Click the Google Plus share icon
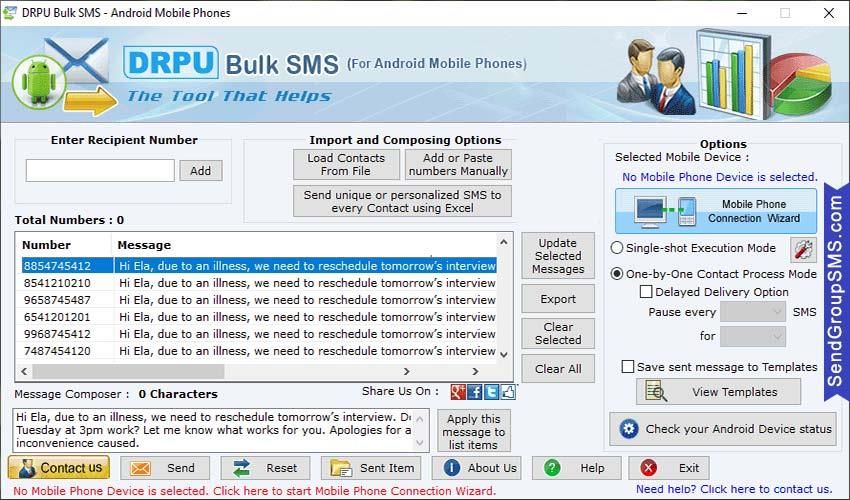The height and width of the screenshot is (500, 850). point(458,392)
